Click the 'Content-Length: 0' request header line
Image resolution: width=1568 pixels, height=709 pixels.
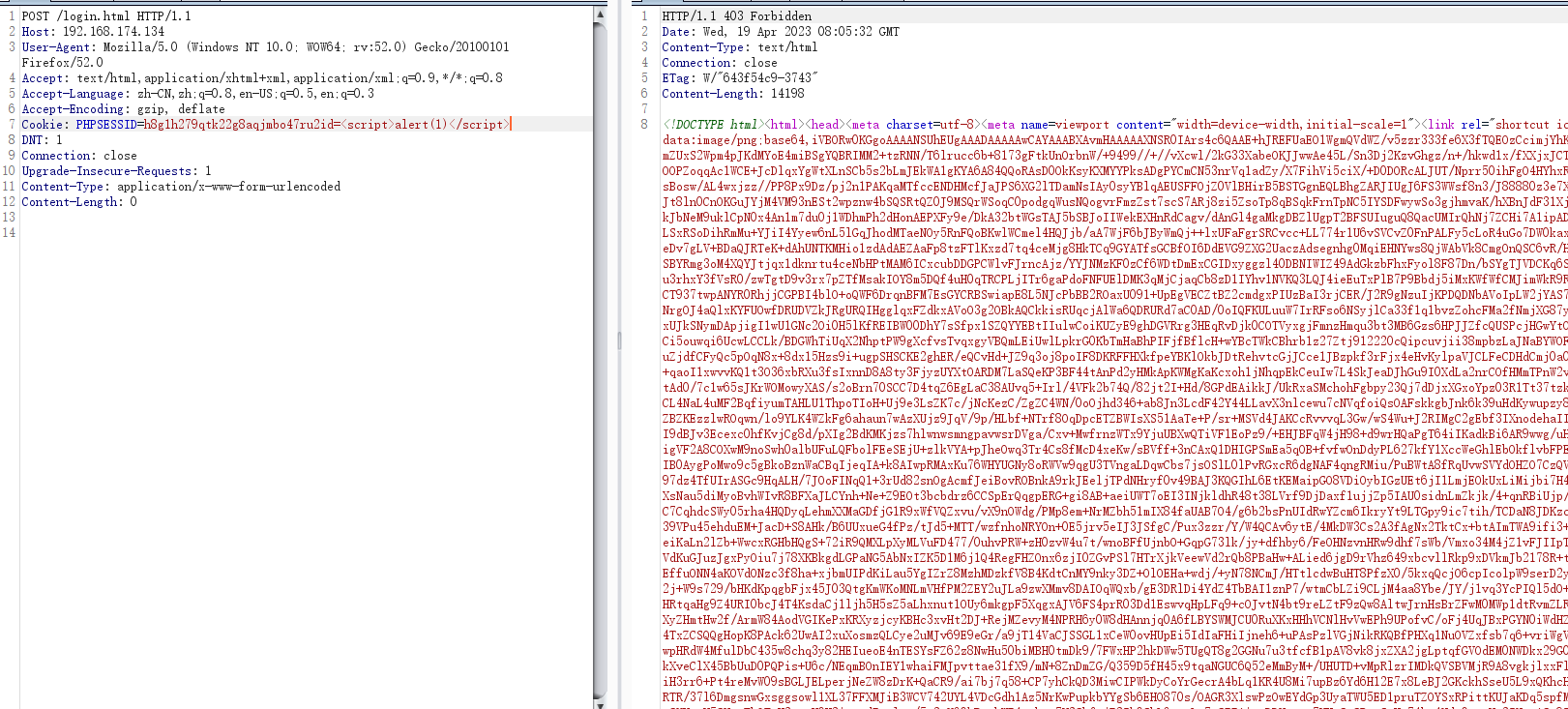pyautogui.click(x=79, y=201)
